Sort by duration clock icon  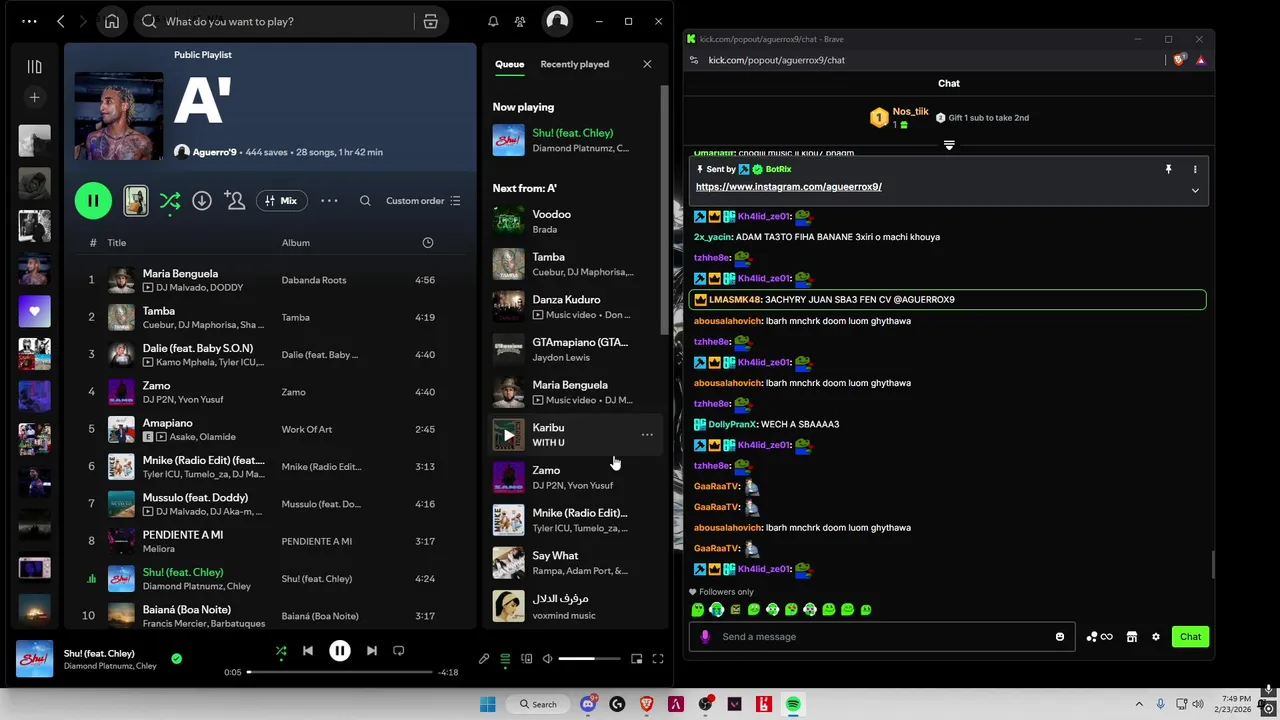tap(428, 243)
